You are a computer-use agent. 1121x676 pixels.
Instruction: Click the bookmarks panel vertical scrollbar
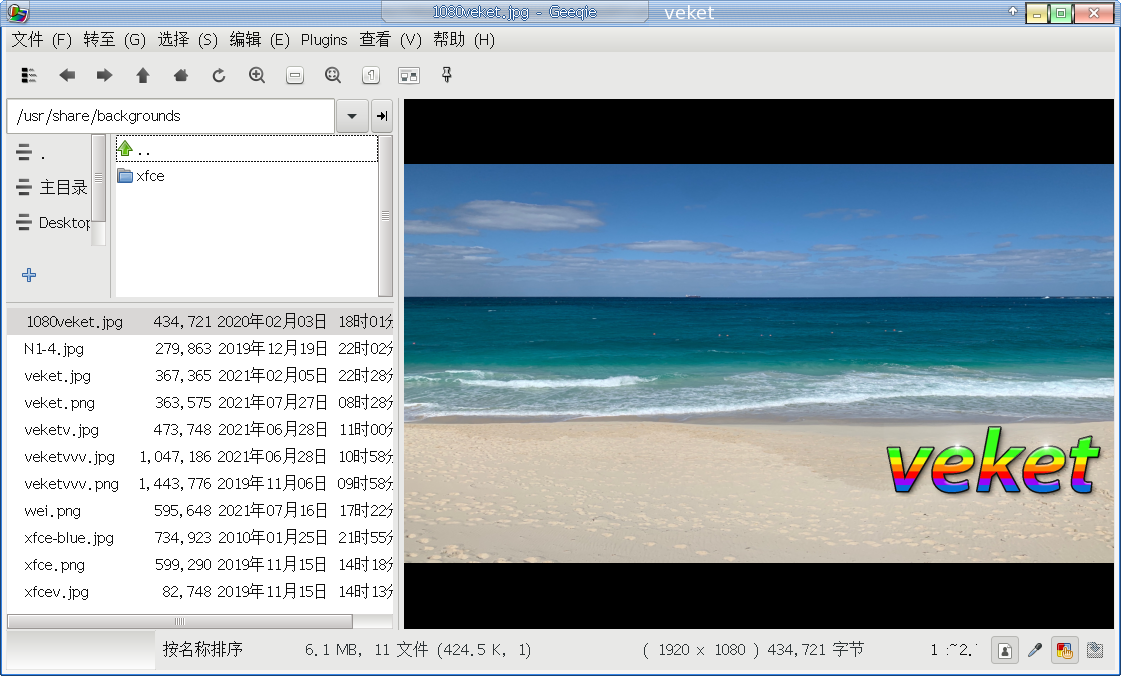pyautogui.click(x=99, y=179)
